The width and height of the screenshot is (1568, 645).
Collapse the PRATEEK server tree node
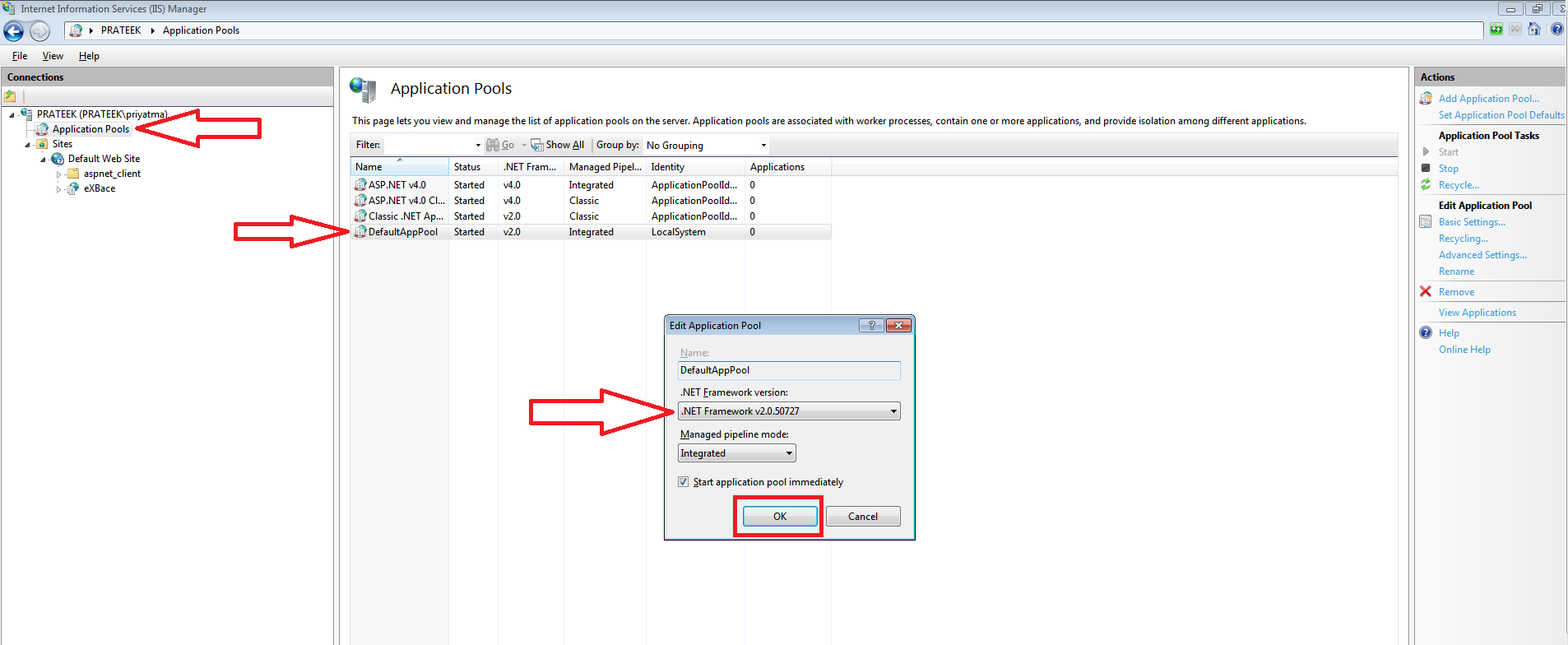click(x=12, y=115)
